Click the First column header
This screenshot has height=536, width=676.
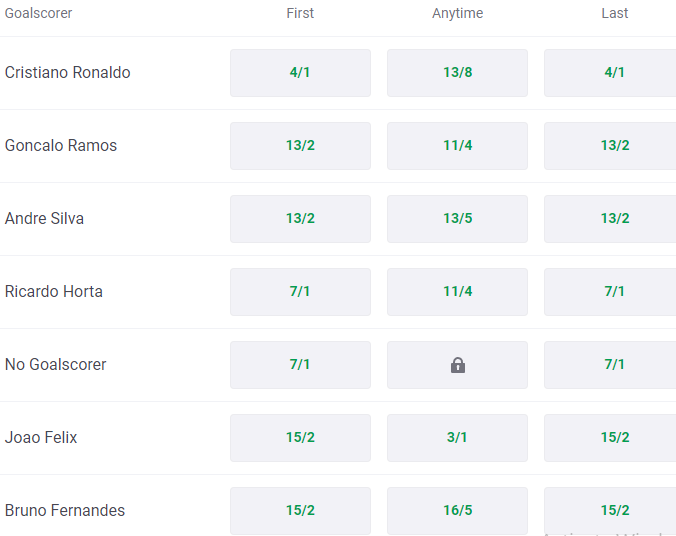300,13
